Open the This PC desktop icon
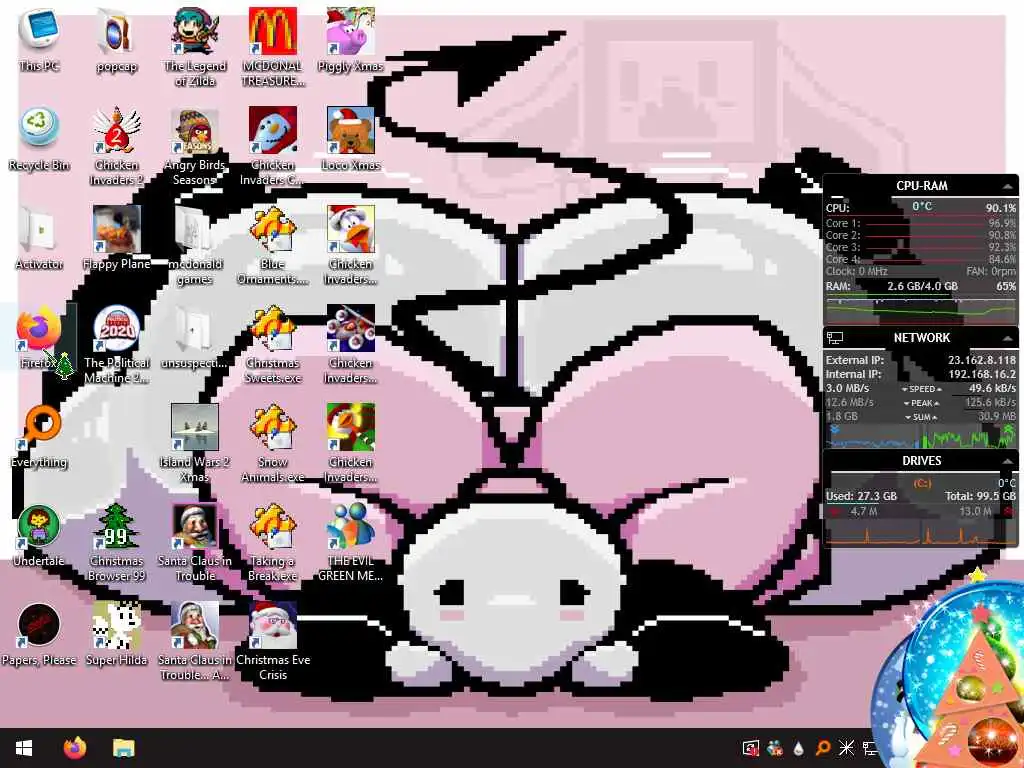This screenshot has width=1024, height=768. click(x=39, y=40)
